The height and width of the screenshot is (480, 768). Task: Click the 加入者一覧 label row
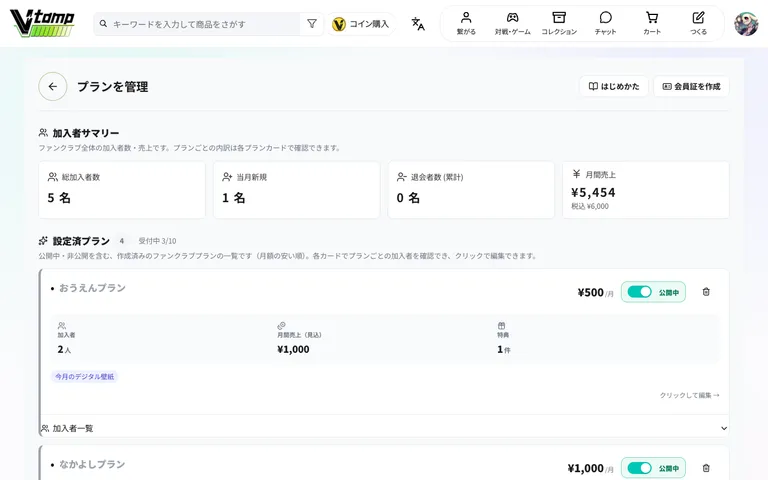click(384, 428)
